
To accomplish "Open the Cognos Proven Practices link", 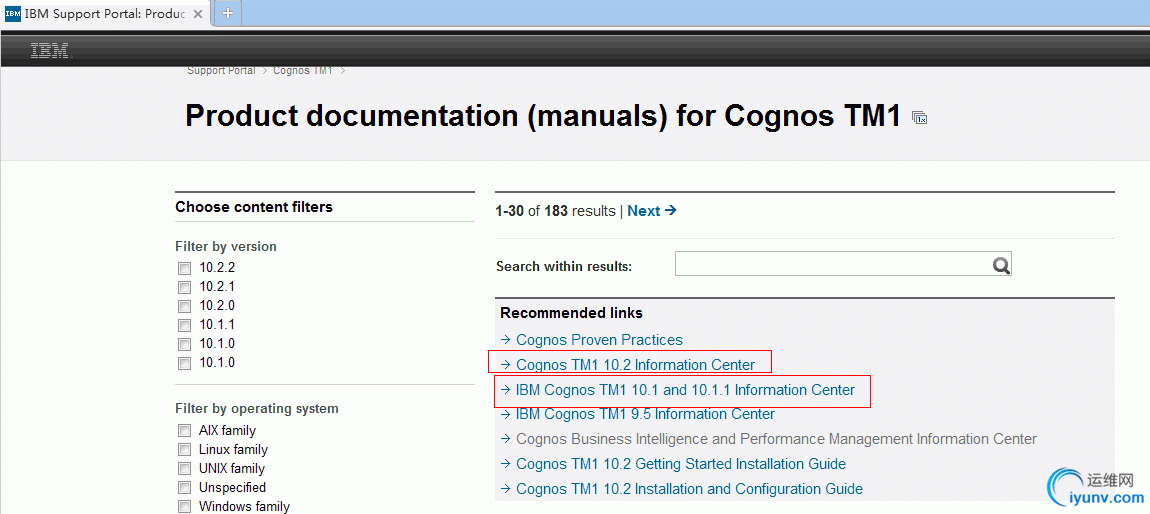I will coord(599,340).
